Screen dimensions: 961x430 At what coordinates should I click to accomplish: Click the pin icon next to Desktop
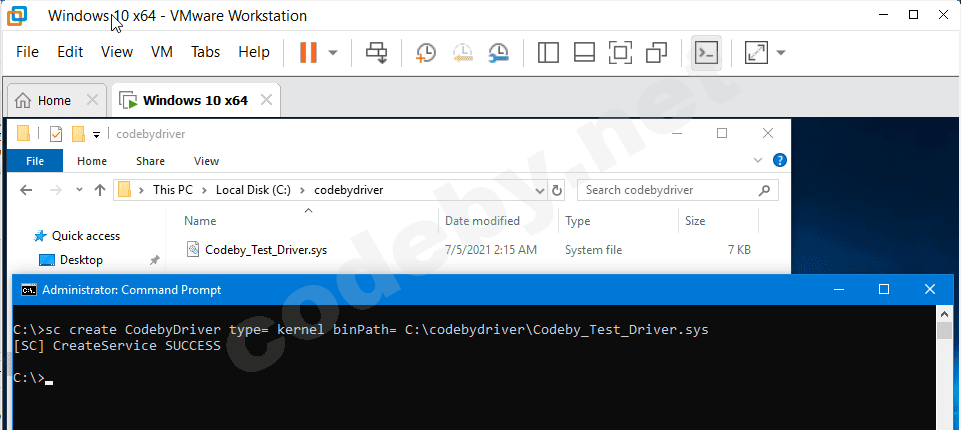coord(154,261)
